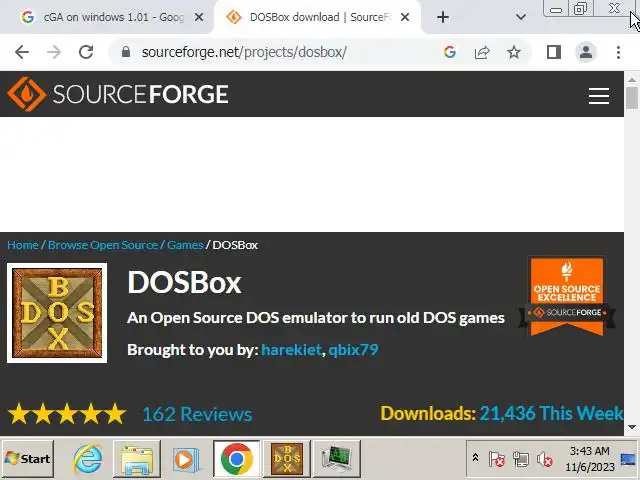The width and height of the screenshot is (640, 480).
Task: Open harekiet author profile link
Action: click(x=291, y=350)
